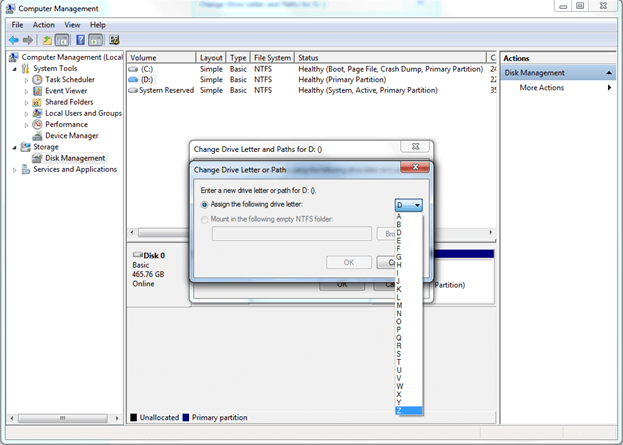The image size is (623, 445).
Task: Click the tree pane horizontal scrollbar thumb
Action: pos(62,418)
